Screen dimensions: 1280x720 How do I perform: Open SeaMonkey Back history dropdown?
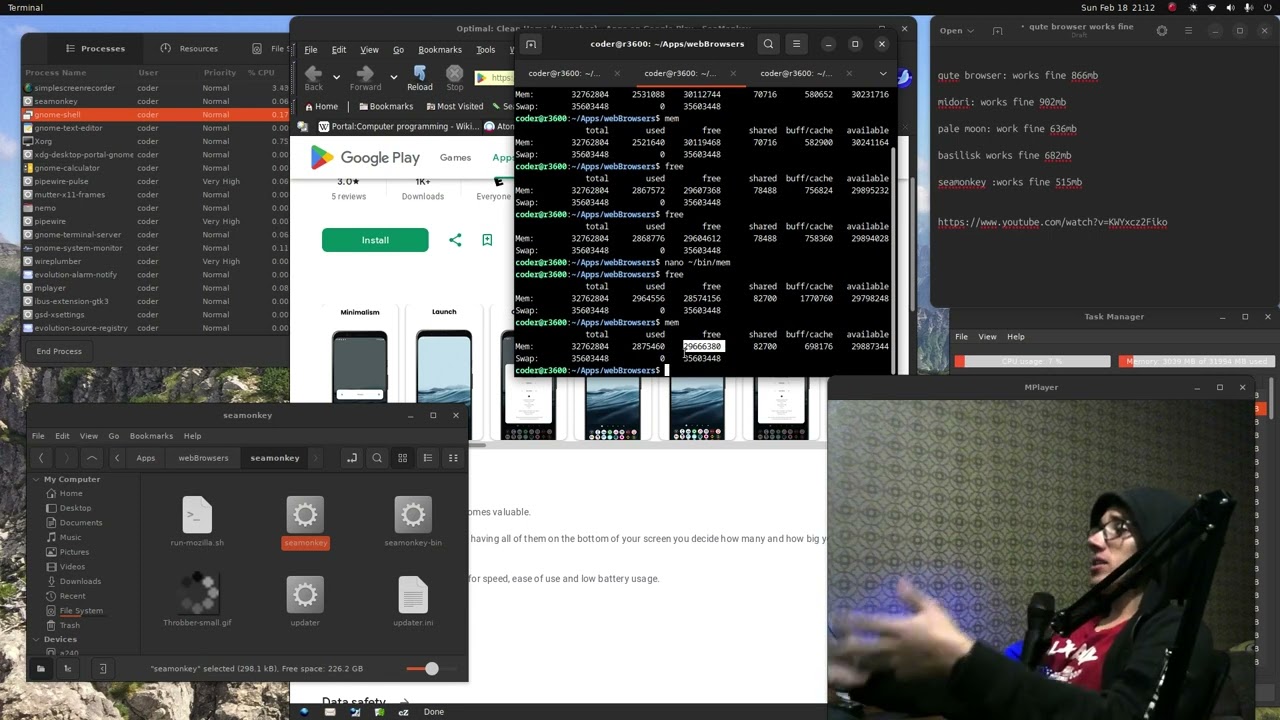point(336,76)
